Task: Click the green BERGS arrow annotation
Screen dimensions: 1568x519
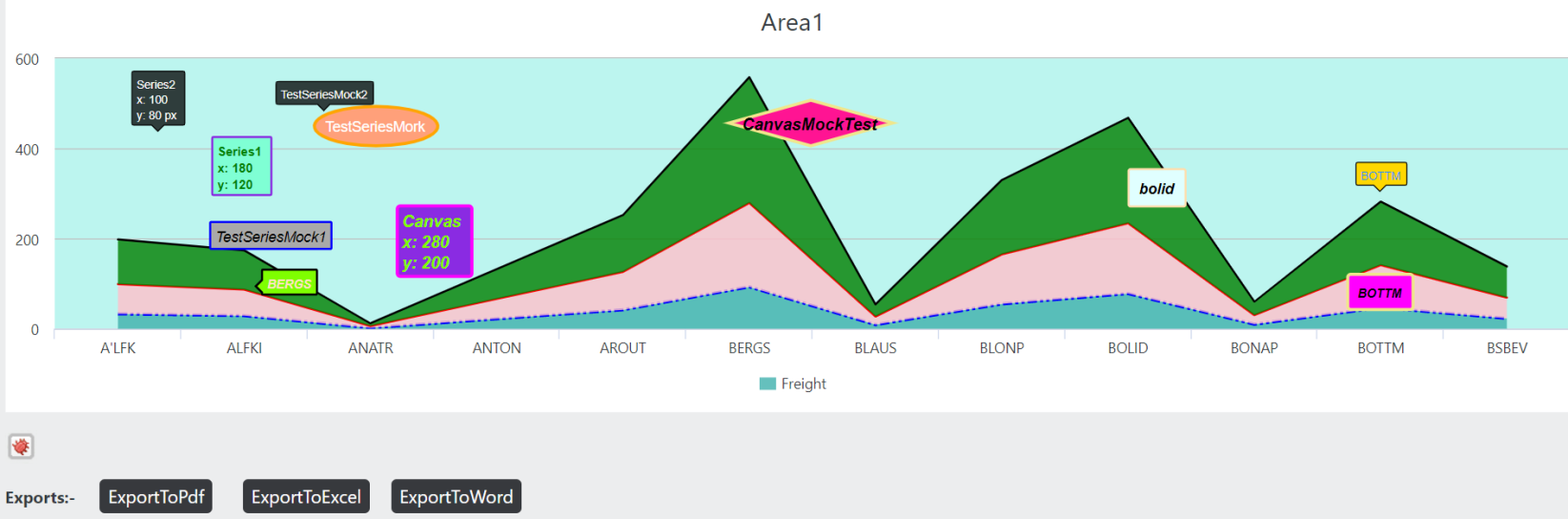Action: [288, 283]
